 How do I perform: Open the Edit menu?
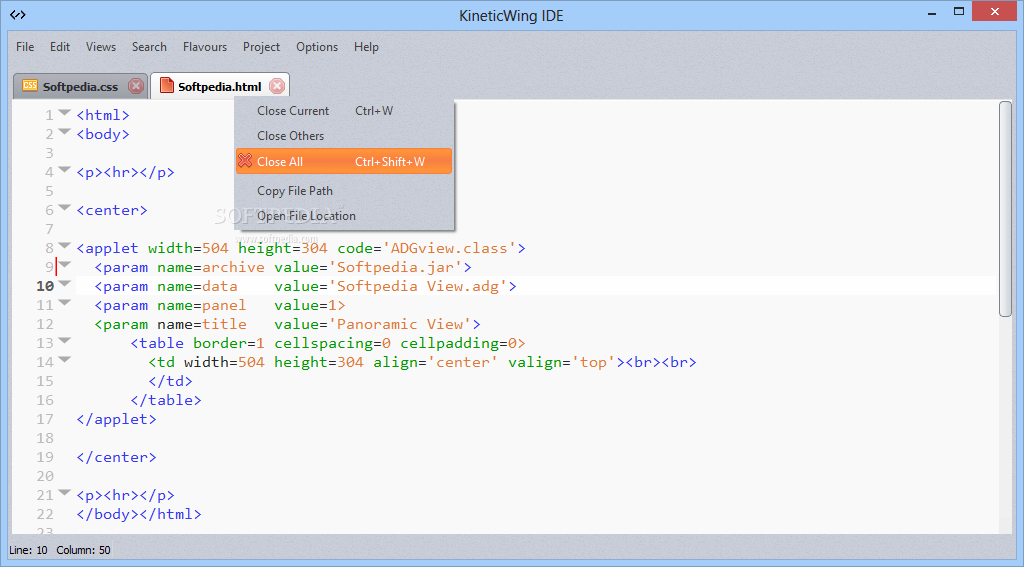coord(59,47)
